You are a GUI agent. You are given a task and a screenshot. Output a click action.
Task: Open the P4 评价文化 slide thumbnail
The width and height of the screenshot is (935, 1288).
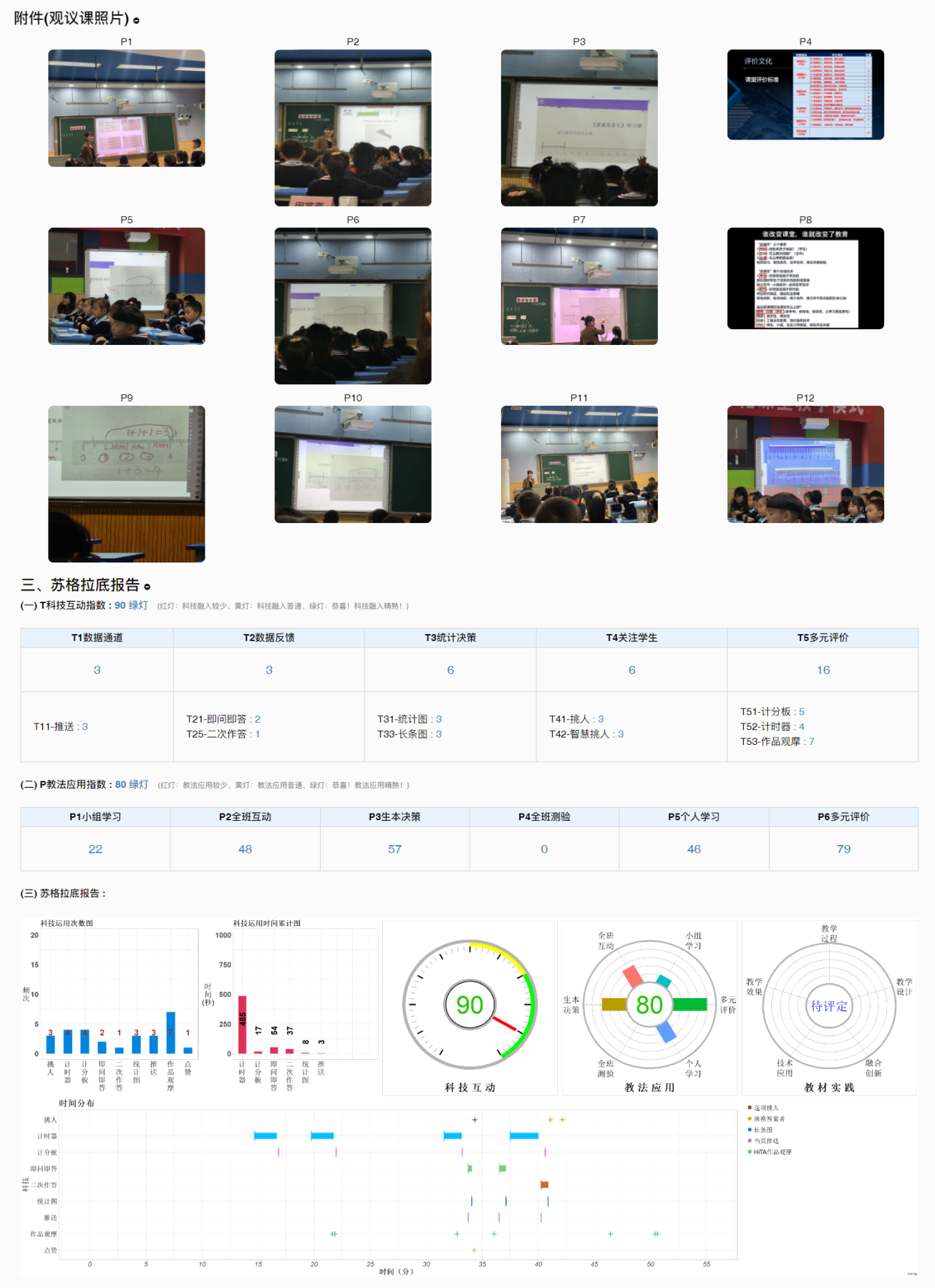coord(805,94)
